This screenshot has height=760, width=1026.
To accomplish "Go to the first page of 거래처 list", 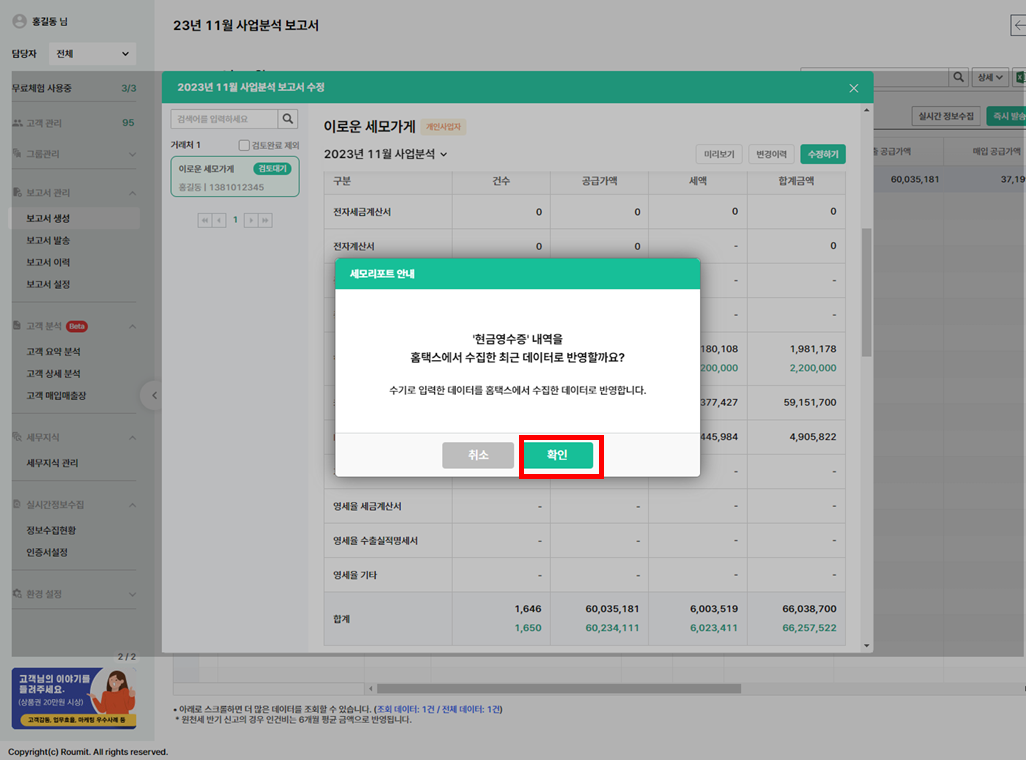I will click(x=205, y=220).
